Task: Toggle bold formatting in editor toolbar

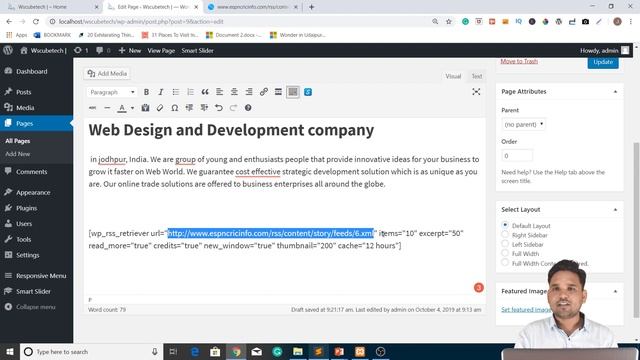Action: [146, 92]
